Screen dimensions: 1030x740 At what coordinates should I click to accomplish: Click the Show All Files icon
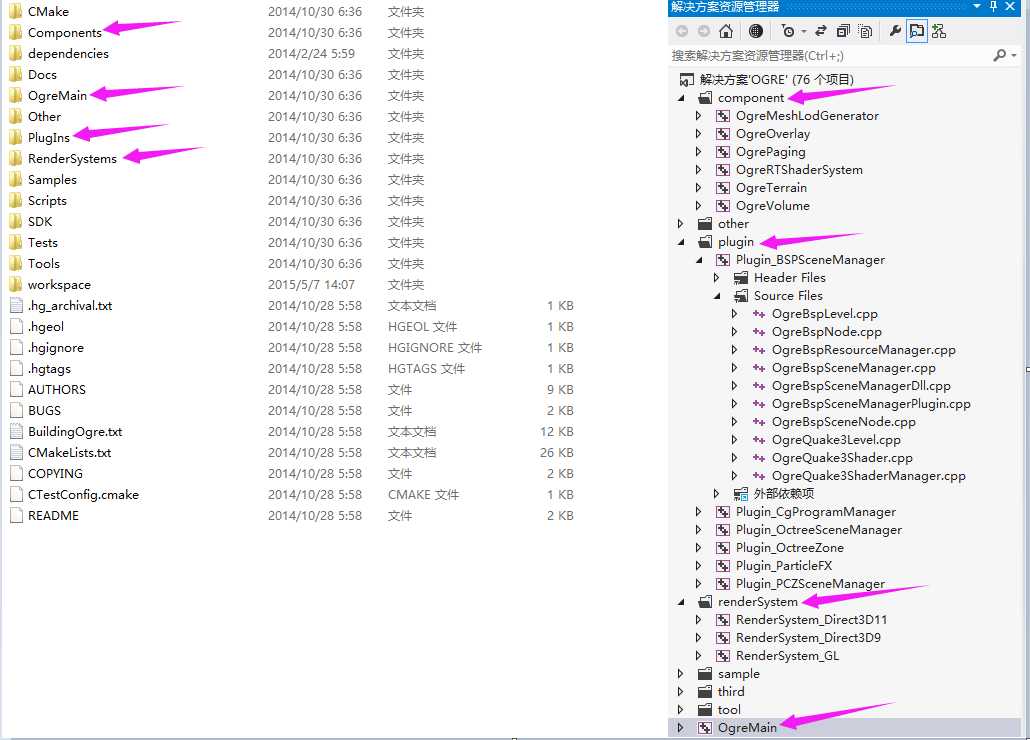click(x=866, y=31)
